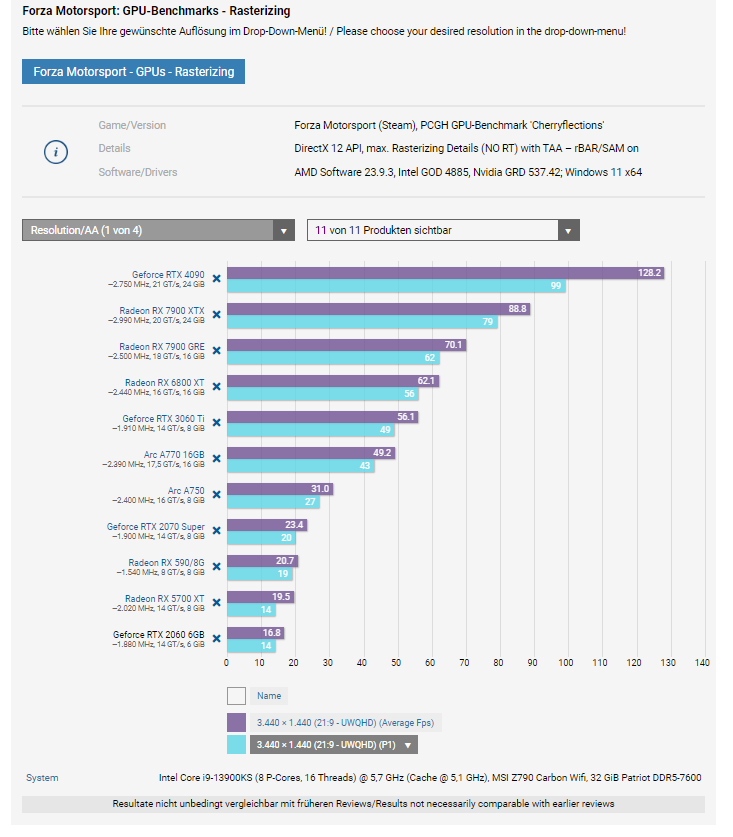Screen dimensions: 733x837
Task: Click the Arc A750 label
Action: (x=186, y=491)
